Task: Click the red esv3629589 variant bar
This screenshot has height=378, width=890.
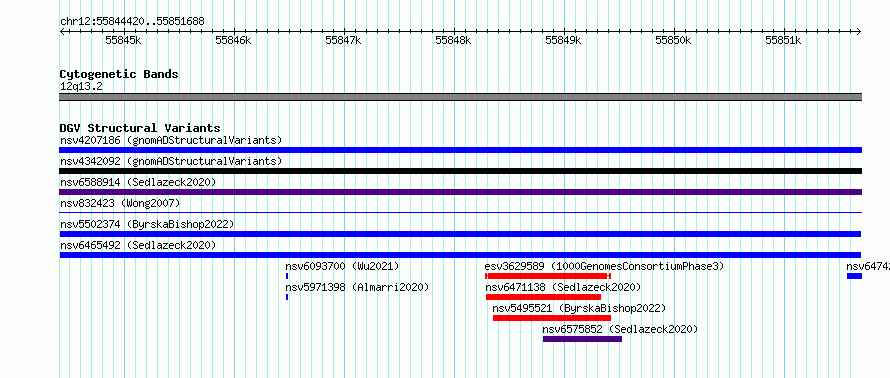Action: coord(548,276)
